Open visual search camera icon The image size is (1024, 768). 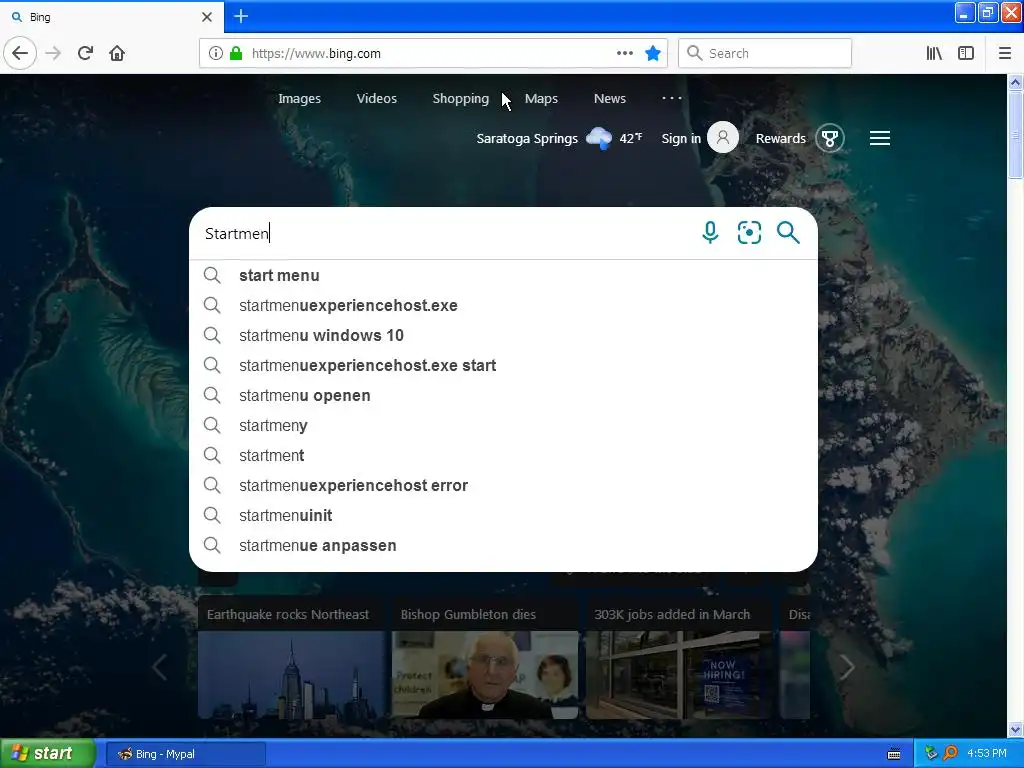(749, 232)
